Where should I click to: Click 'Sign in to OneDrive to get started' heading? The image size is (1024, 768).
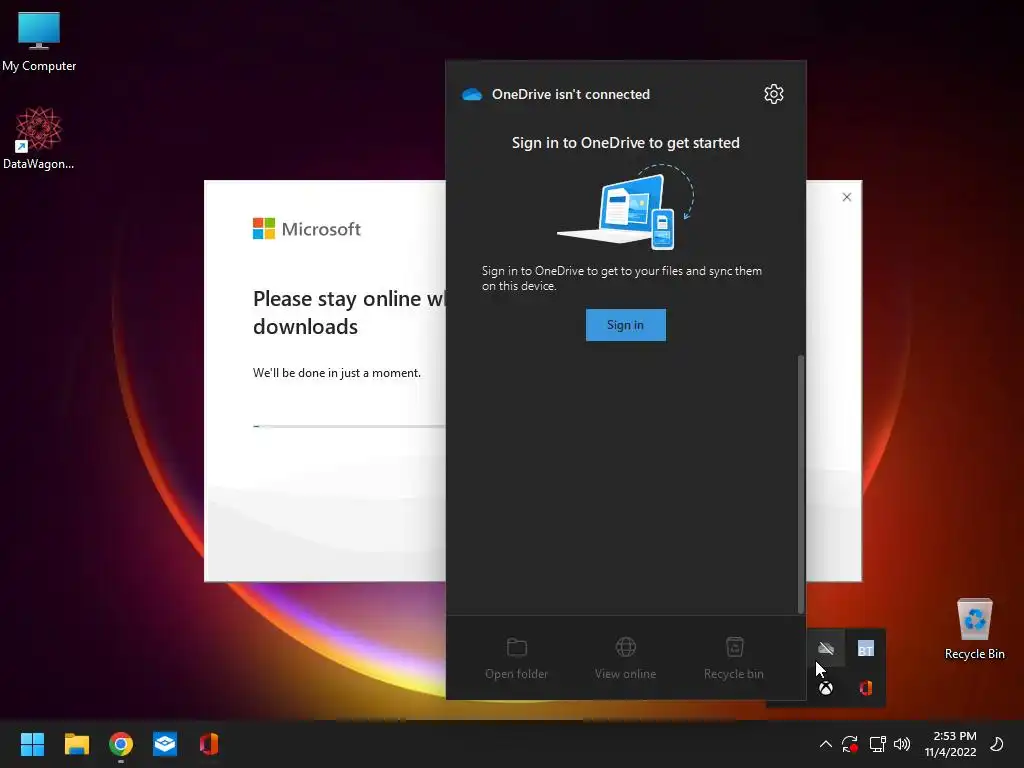click(626, 143)
